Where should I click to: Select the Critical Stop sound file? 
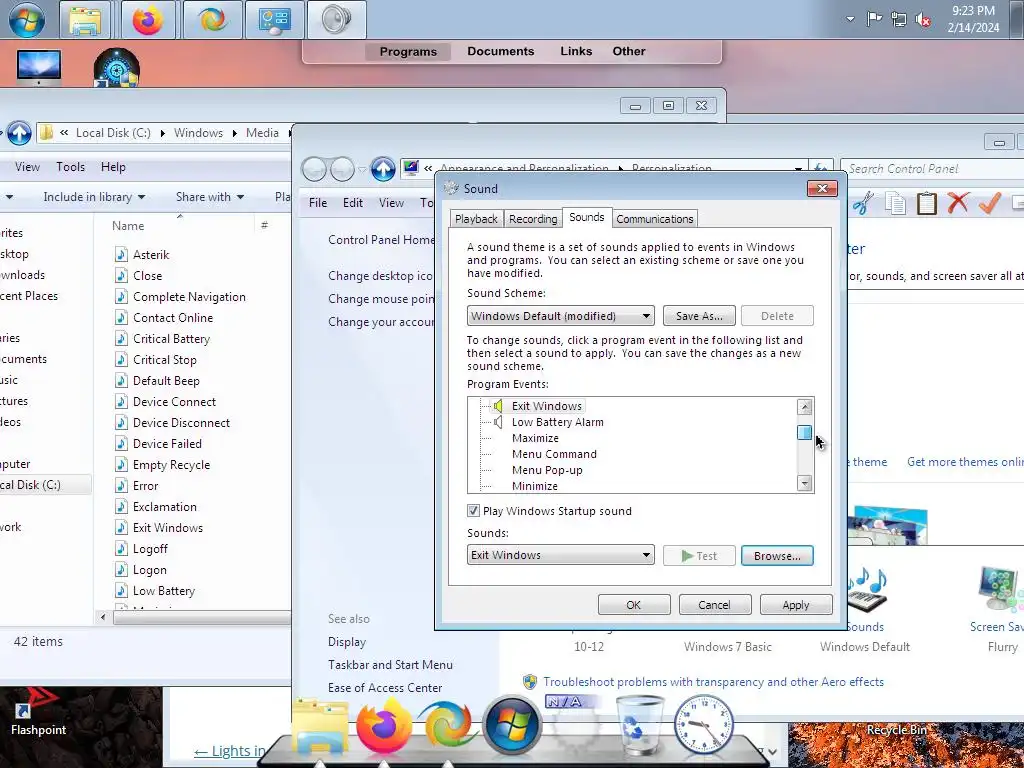[x=165, y=360]
